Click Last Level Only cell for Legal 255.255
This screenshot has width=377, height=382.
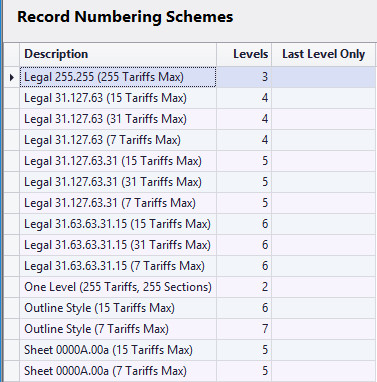[x=324, y=77]
